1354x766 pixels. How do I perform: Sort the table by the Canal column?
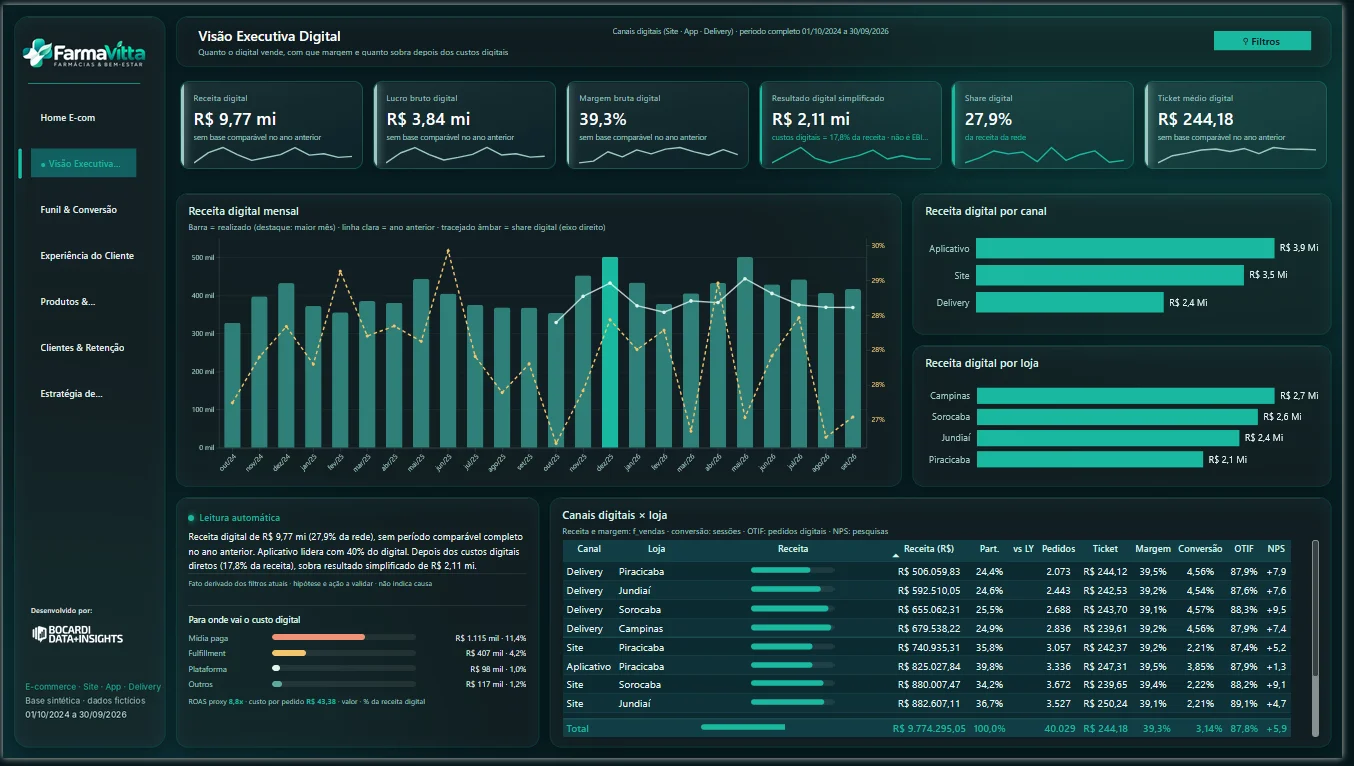click(x=589, y=549)
